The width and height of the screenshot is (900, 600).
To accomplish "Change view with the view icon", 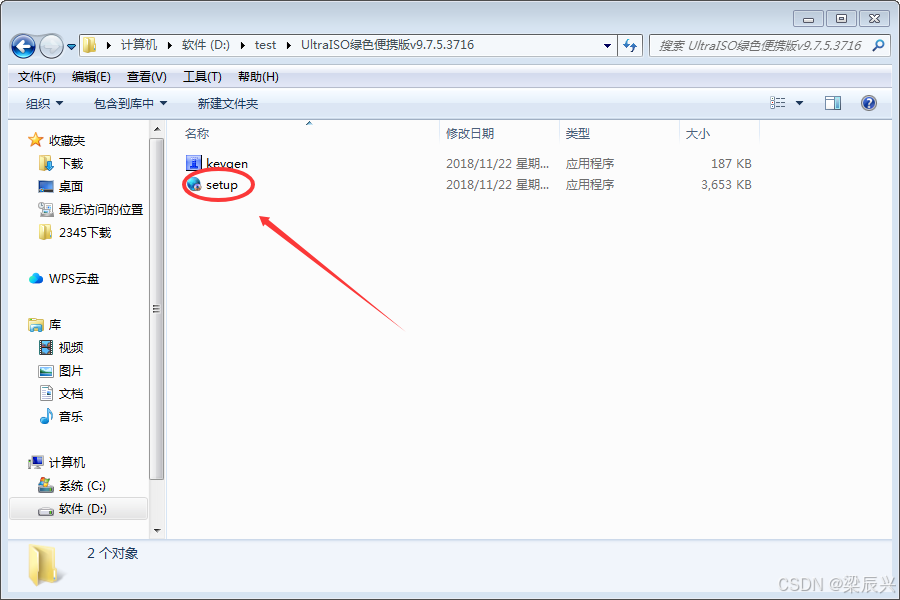I will point(777,103).
